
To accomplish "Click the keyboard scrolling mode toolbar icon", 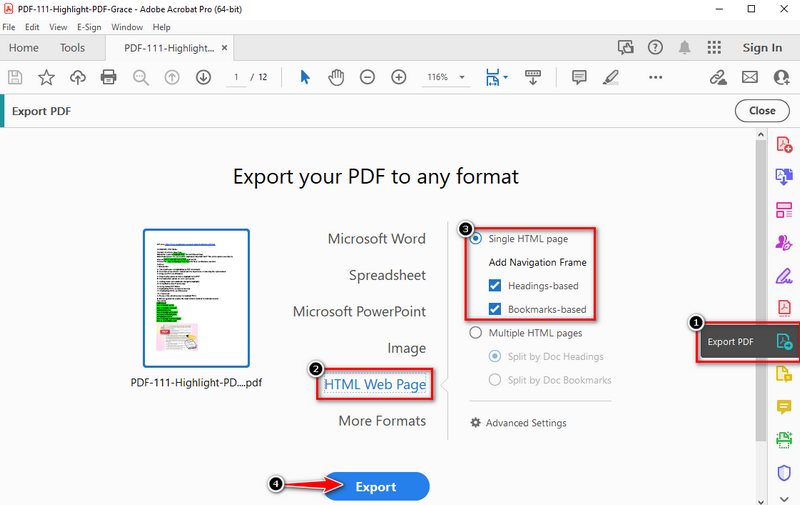I will coord(533,77).
